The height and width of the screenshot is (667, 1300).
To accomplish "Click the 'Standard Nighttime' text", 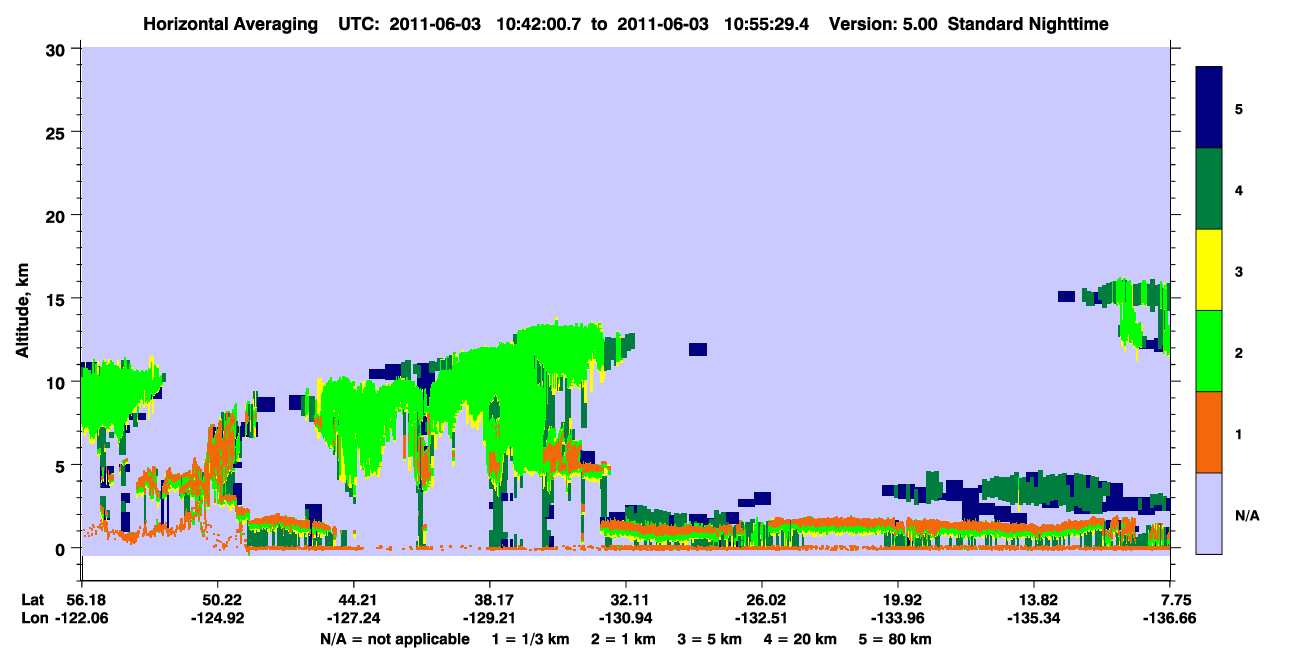I will click(x=1028, y=24).
